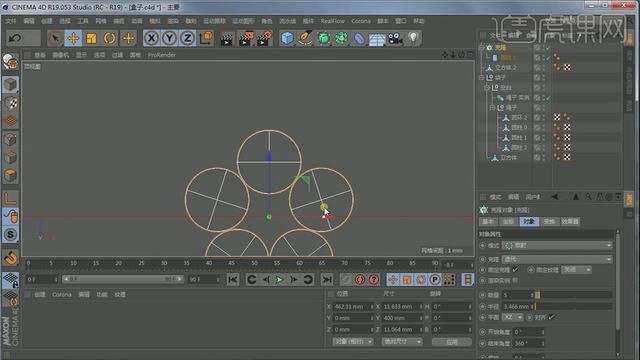Screen dimensions: 640x360
Task: Open the spline Pen tool icon
Action: 305,38
